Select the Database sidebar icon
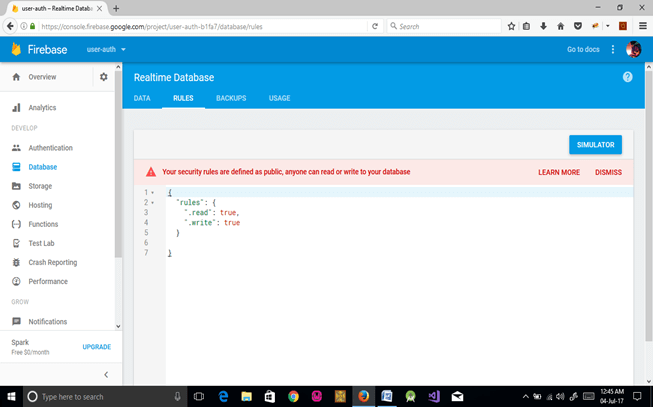The image size is (653, 407). pos(16,167)
